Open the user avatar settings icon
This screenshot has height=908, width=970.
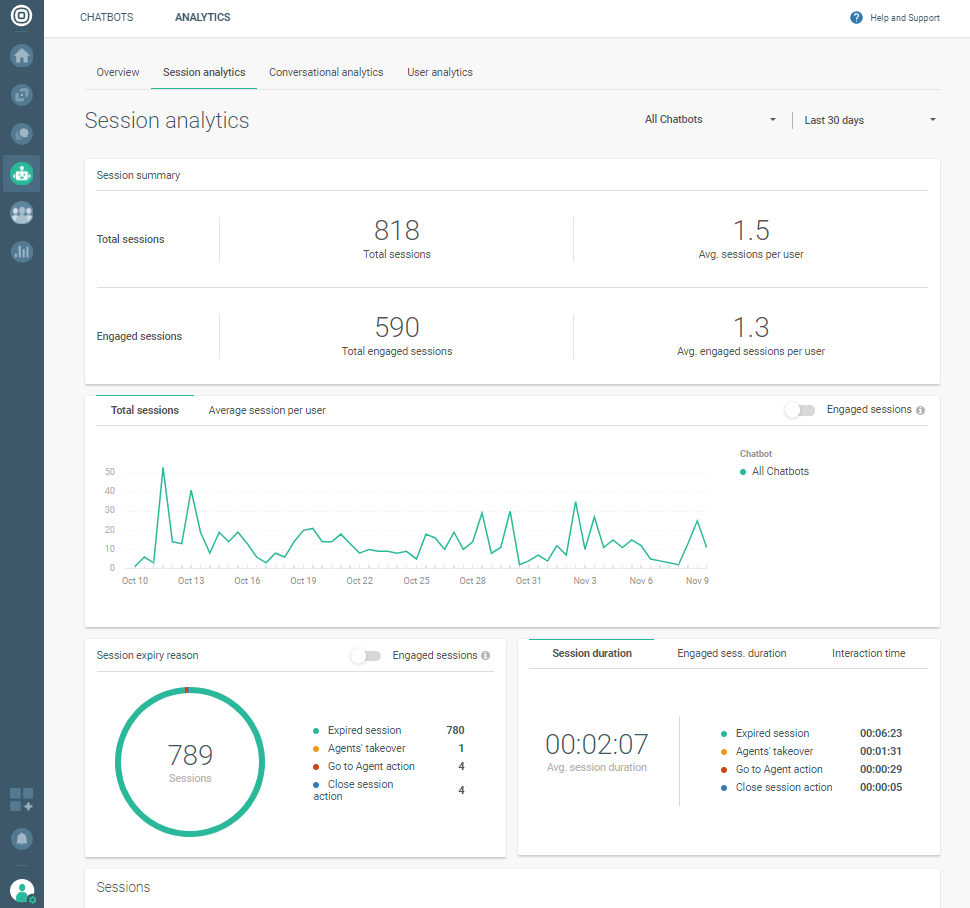click(21, 889)
